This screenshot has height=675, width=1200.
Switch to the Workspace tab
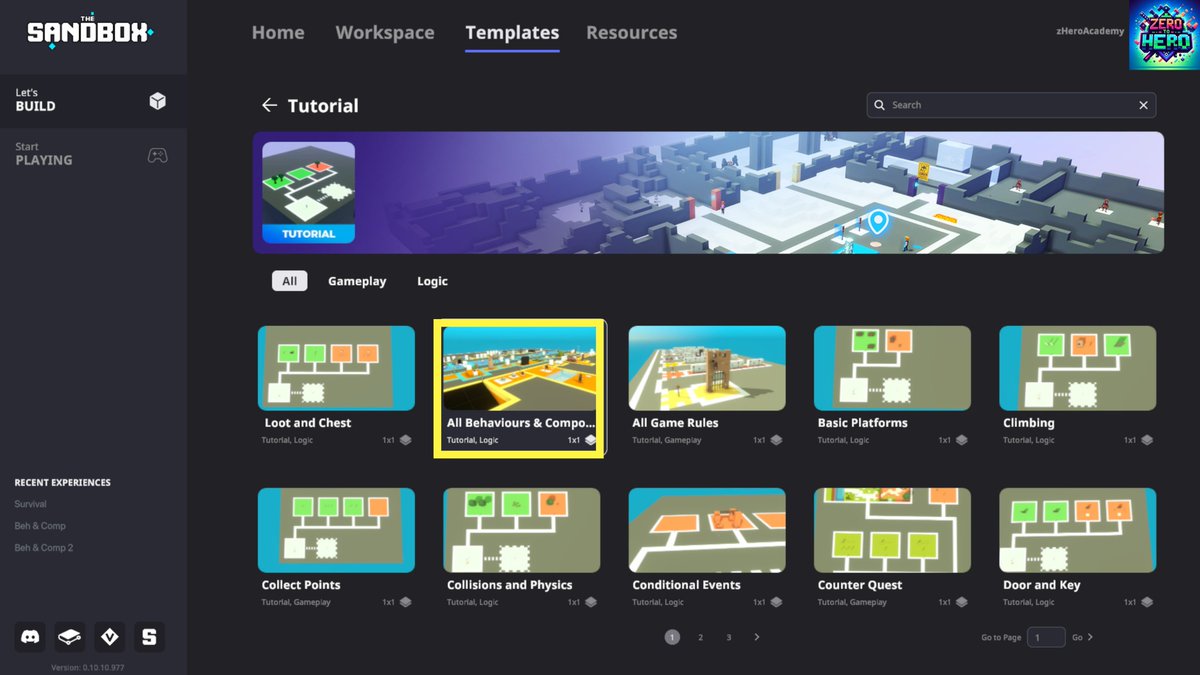pyautogui.click(x=385, y=32)
